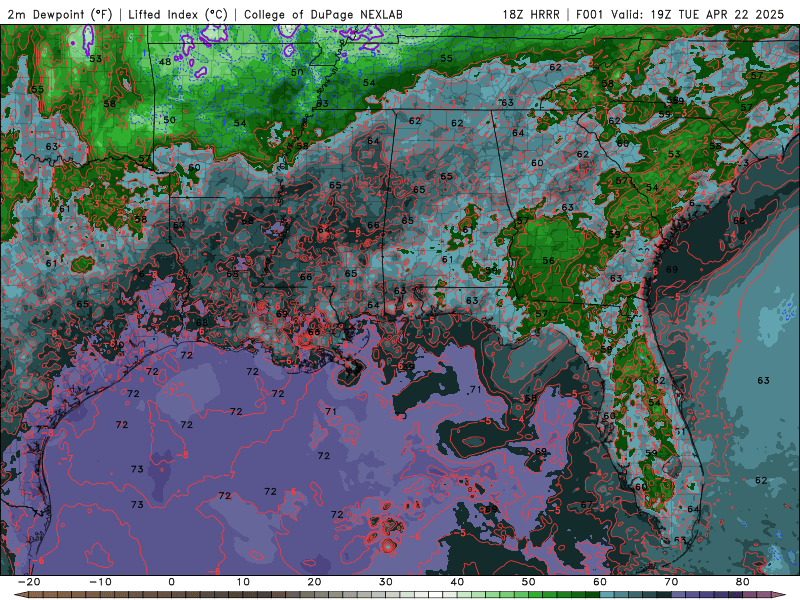Click the colorbar's left arrow end cap
The height and width of the screenshot is (600, 800).
(x=21, y=595)
